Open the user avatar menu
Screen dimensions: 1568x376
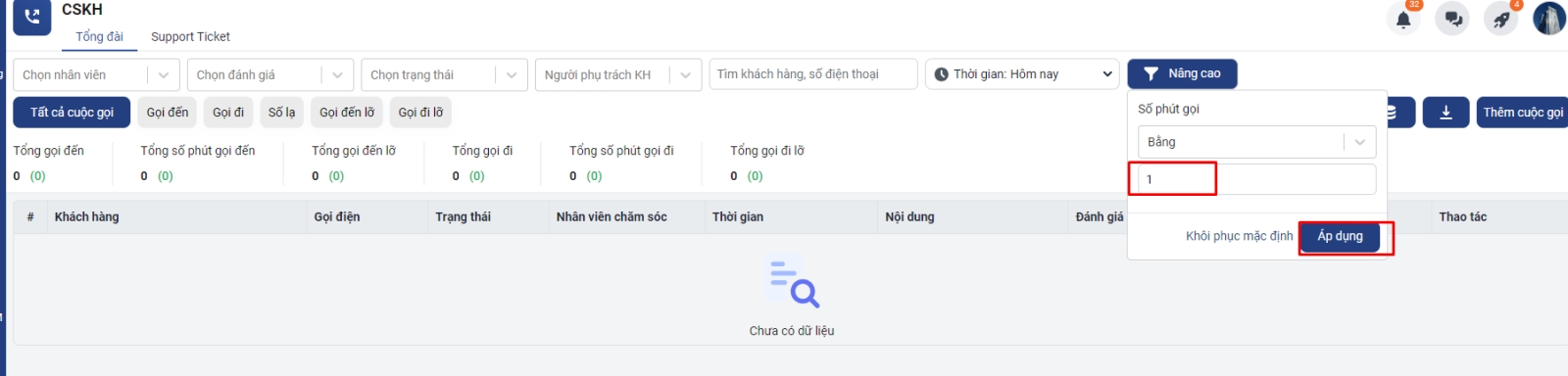(1549, 19)
